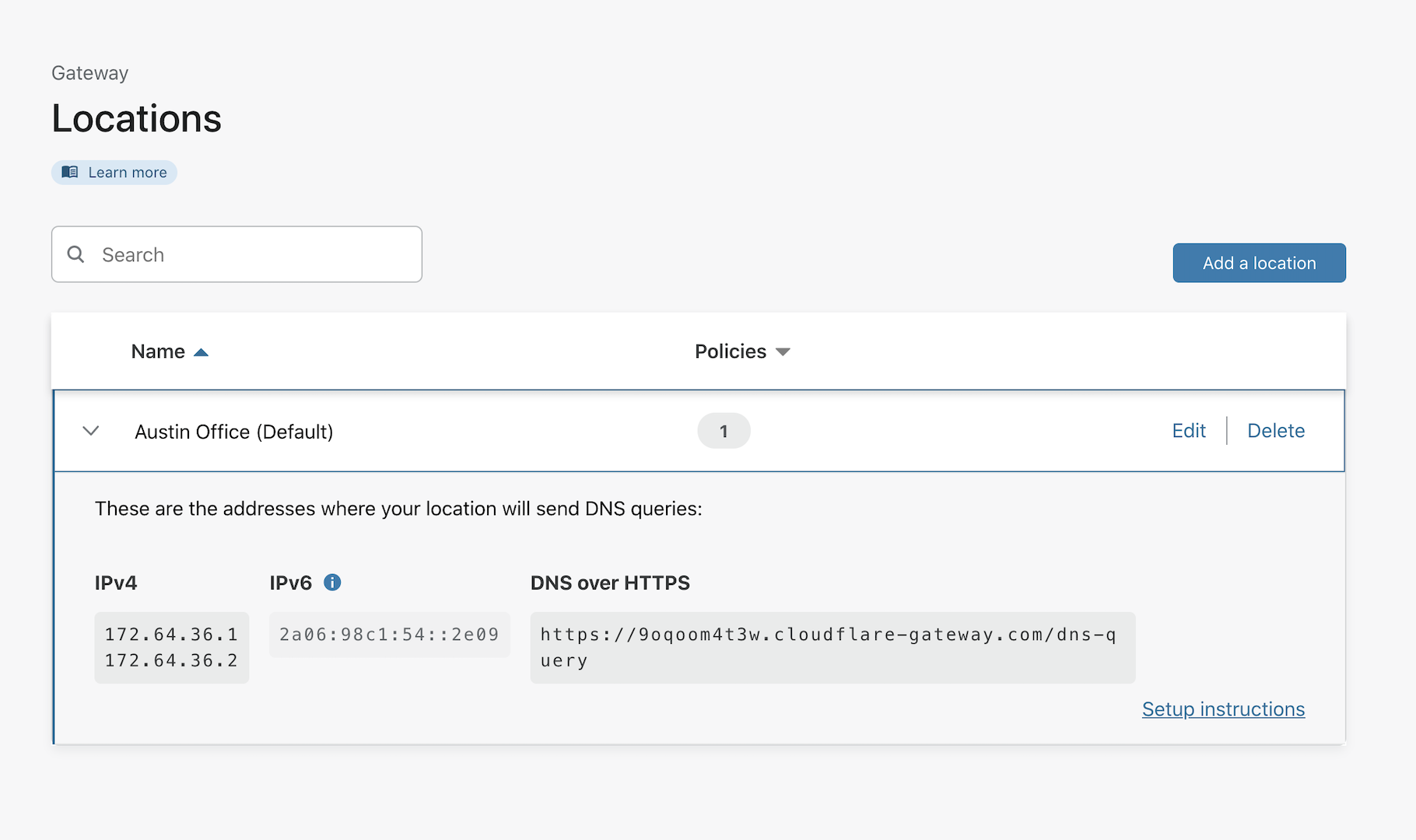This screenshot has height=840, width=1416.
Task: Click the IPv6 info icon
Action: (332, 583)
